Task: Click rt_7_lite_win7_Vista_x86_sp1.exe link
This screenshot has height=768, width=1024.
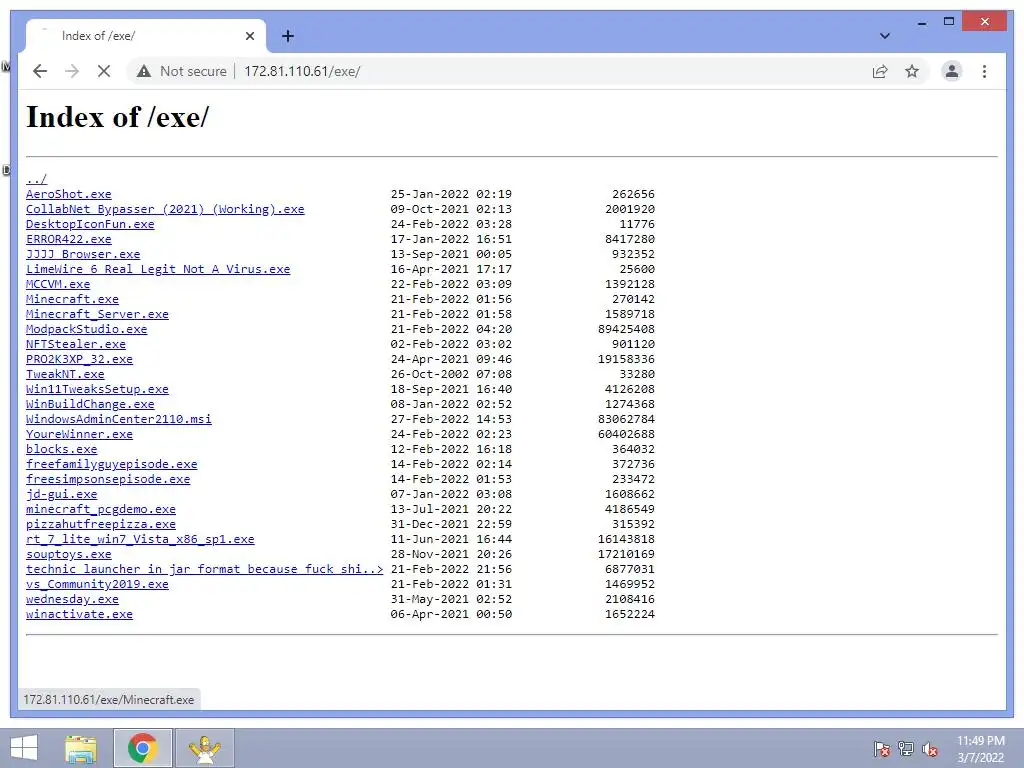Action: tap(140, 539)
